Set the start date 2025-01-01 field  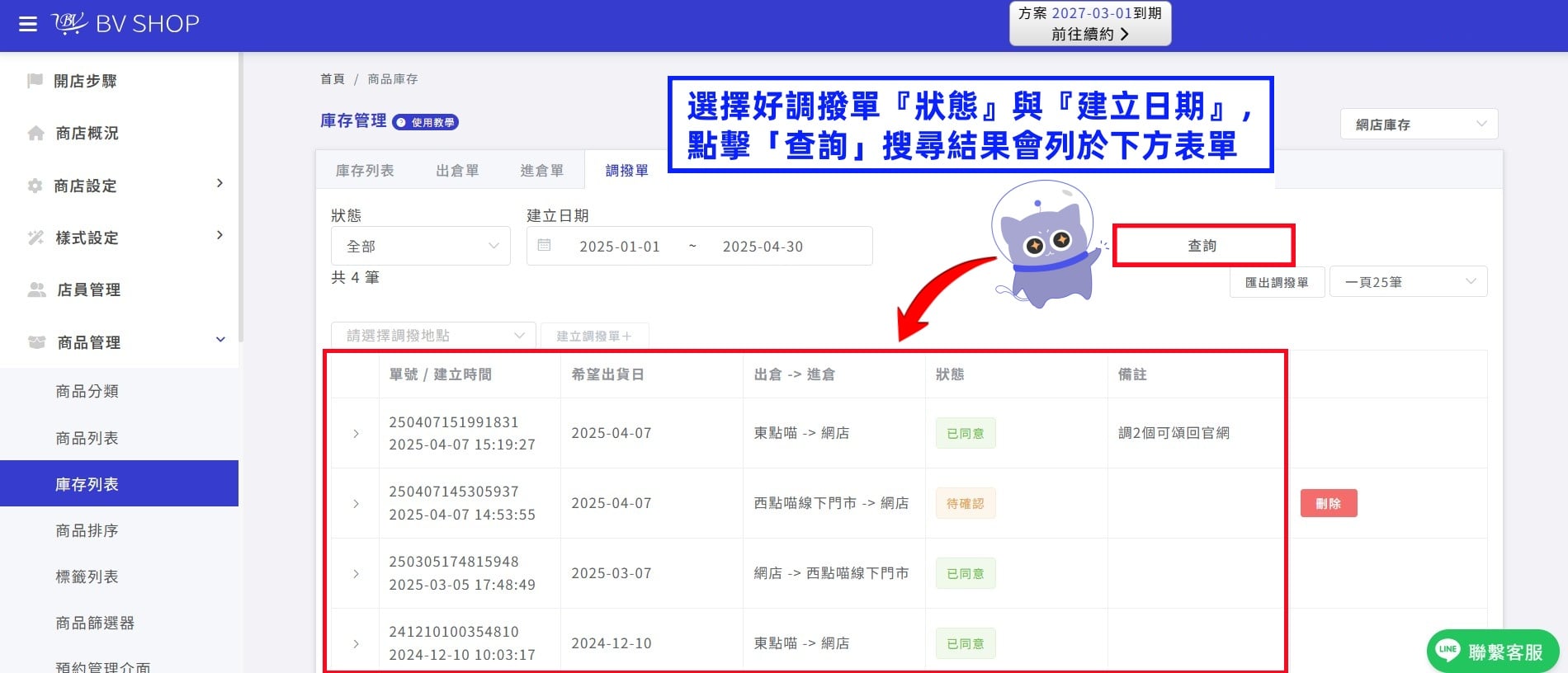tap(620, 247)
